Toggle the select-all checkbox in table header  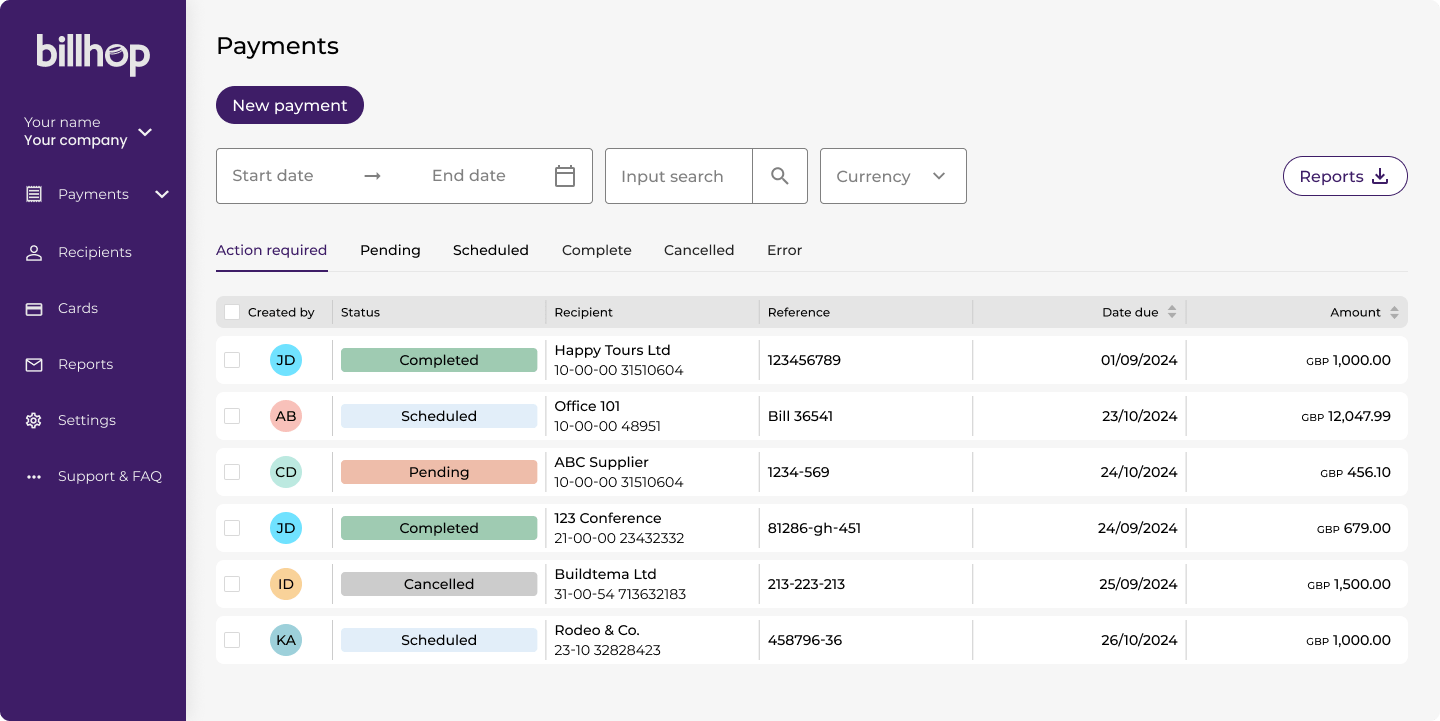point(232,312)
